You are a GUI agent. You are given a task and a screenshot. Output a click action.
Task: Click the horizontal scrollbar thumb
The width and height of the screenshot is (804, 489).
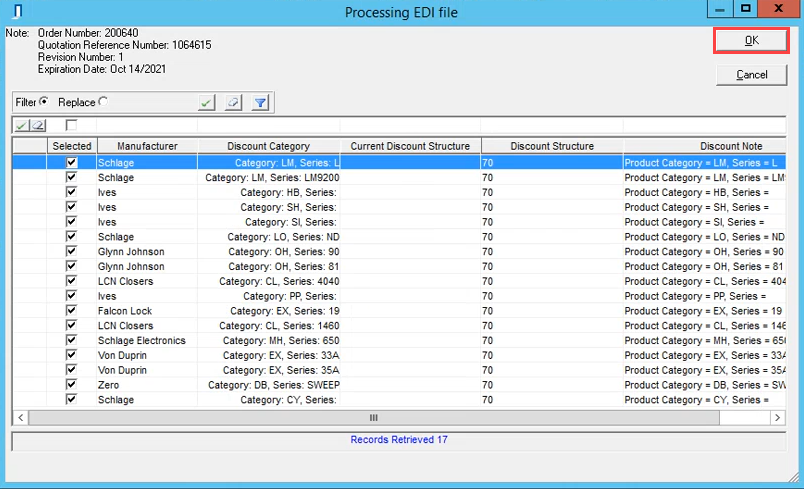point(374,418)
